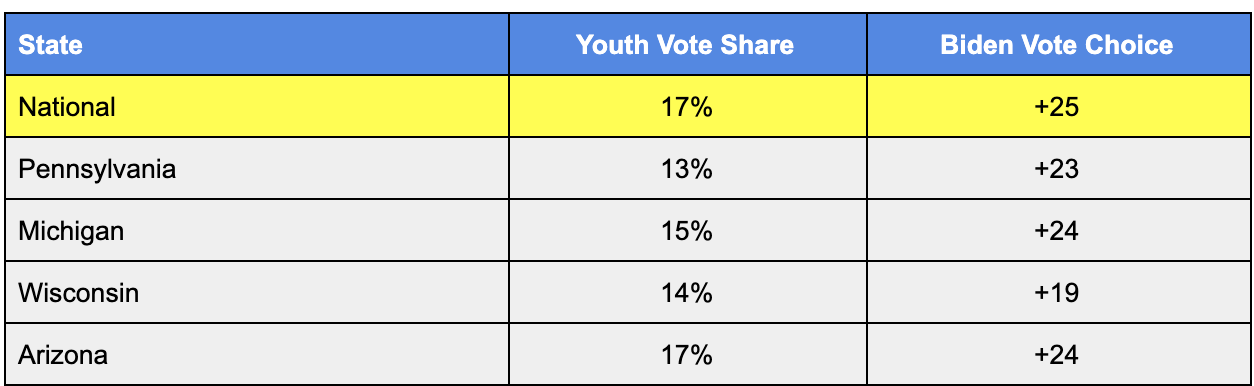1254x386 pixels.
Task: Select Wisconsin's 14% value
Action: [686, 293]
